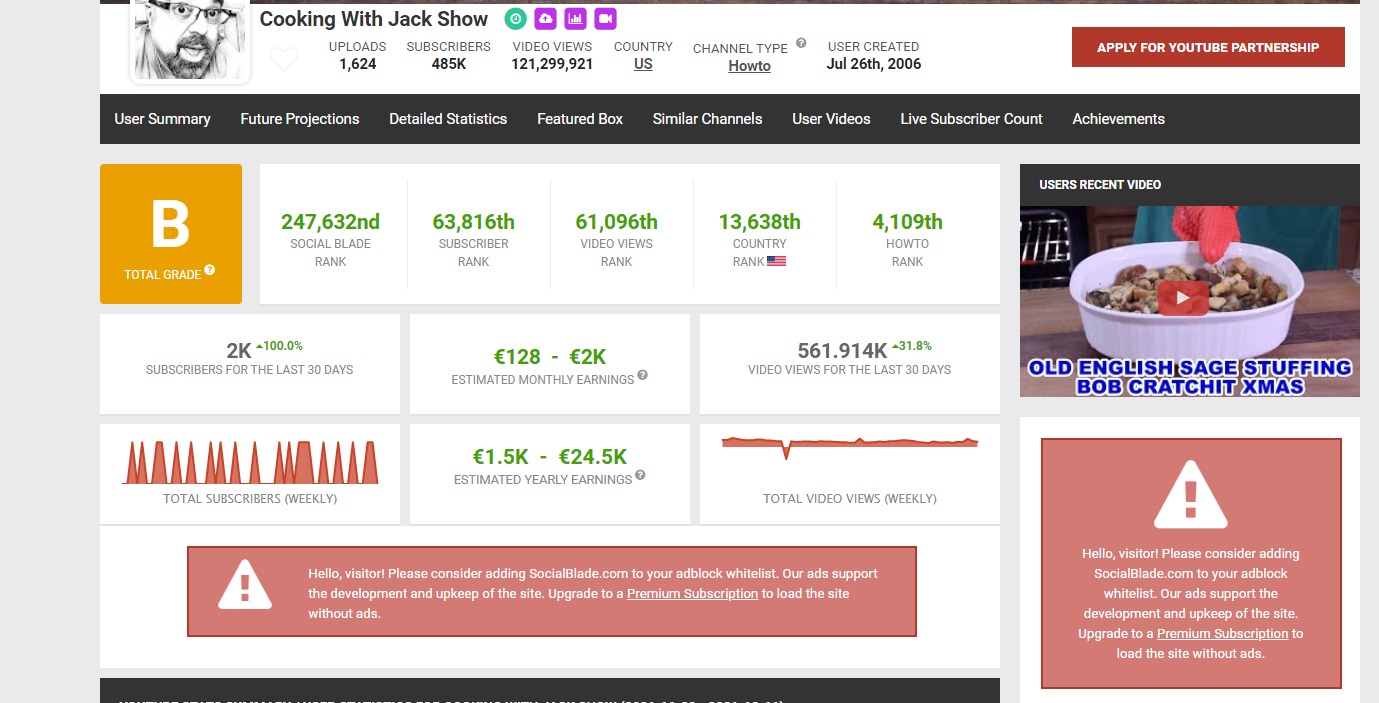Follow the US country link

tap(643, 64)
